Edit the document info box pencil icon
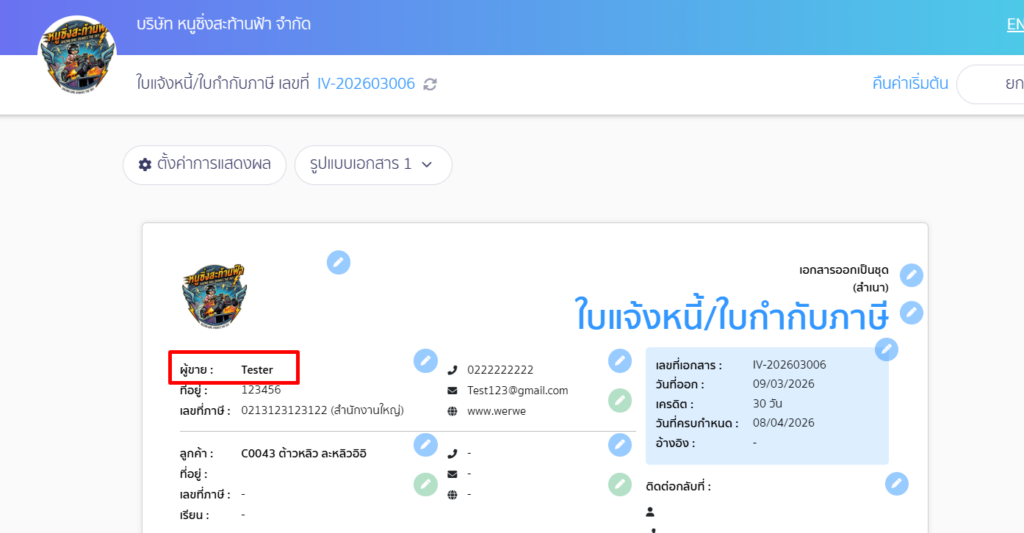The image size is (1024, 533). click(886, 349)
